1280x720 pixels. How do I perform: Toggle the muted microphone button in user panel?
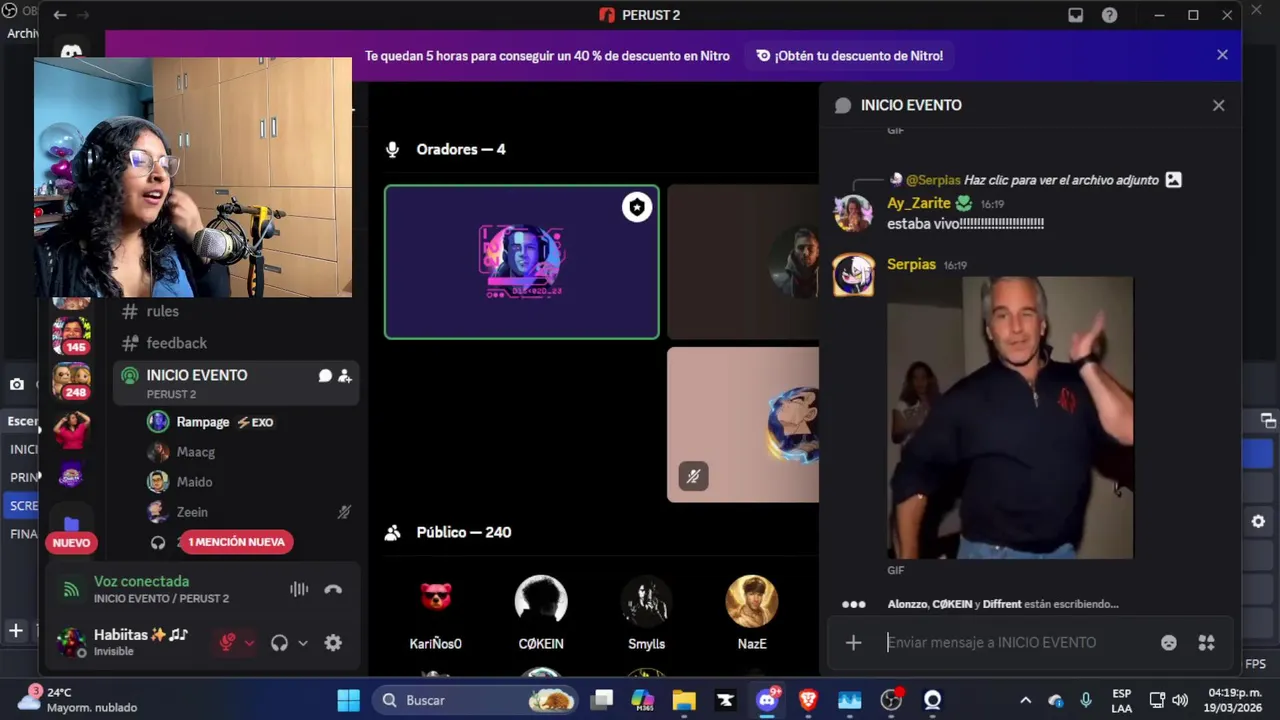(227, 643)
